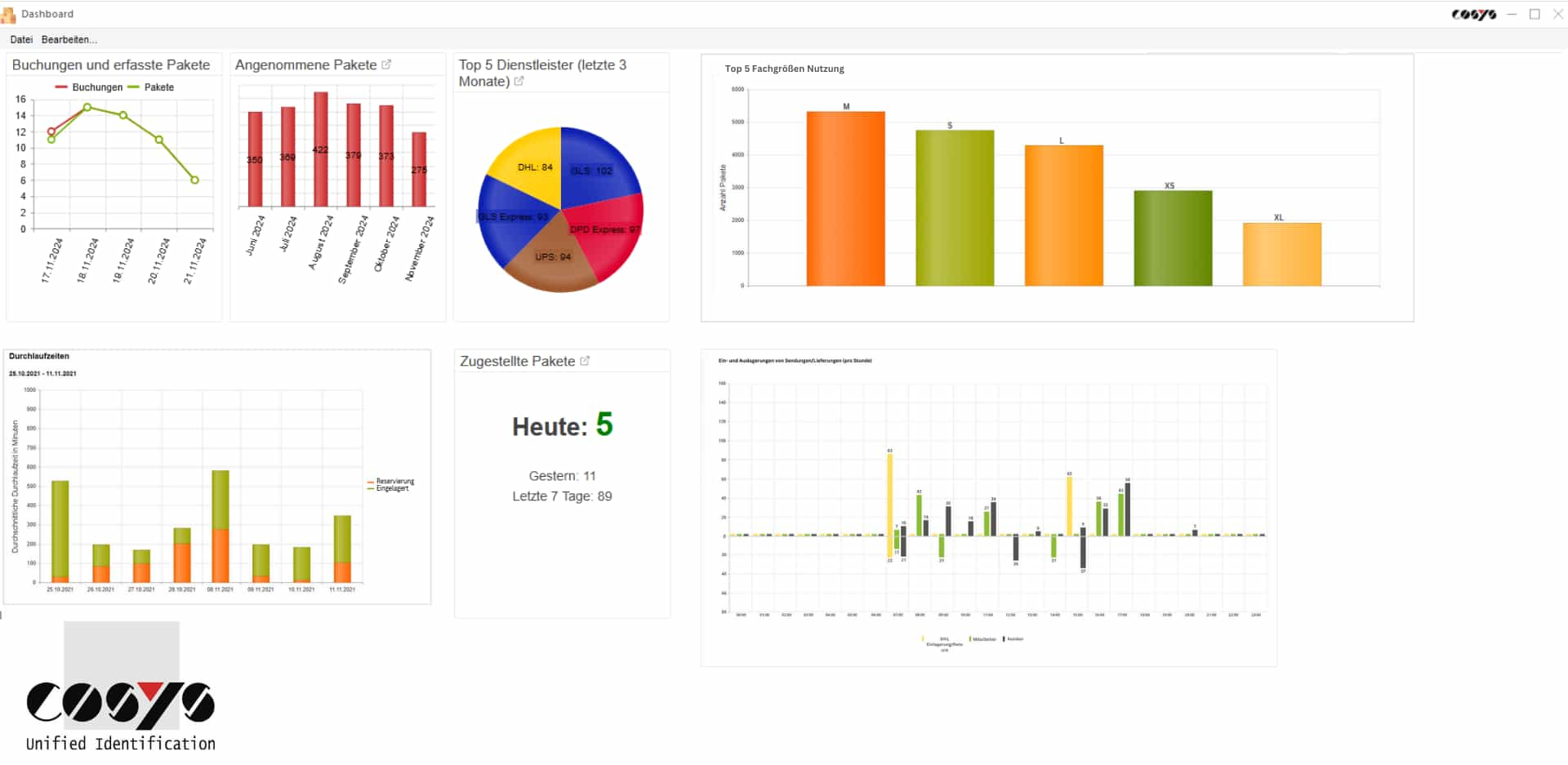
Task: Open the Datei menu
Action: [21, 39]
